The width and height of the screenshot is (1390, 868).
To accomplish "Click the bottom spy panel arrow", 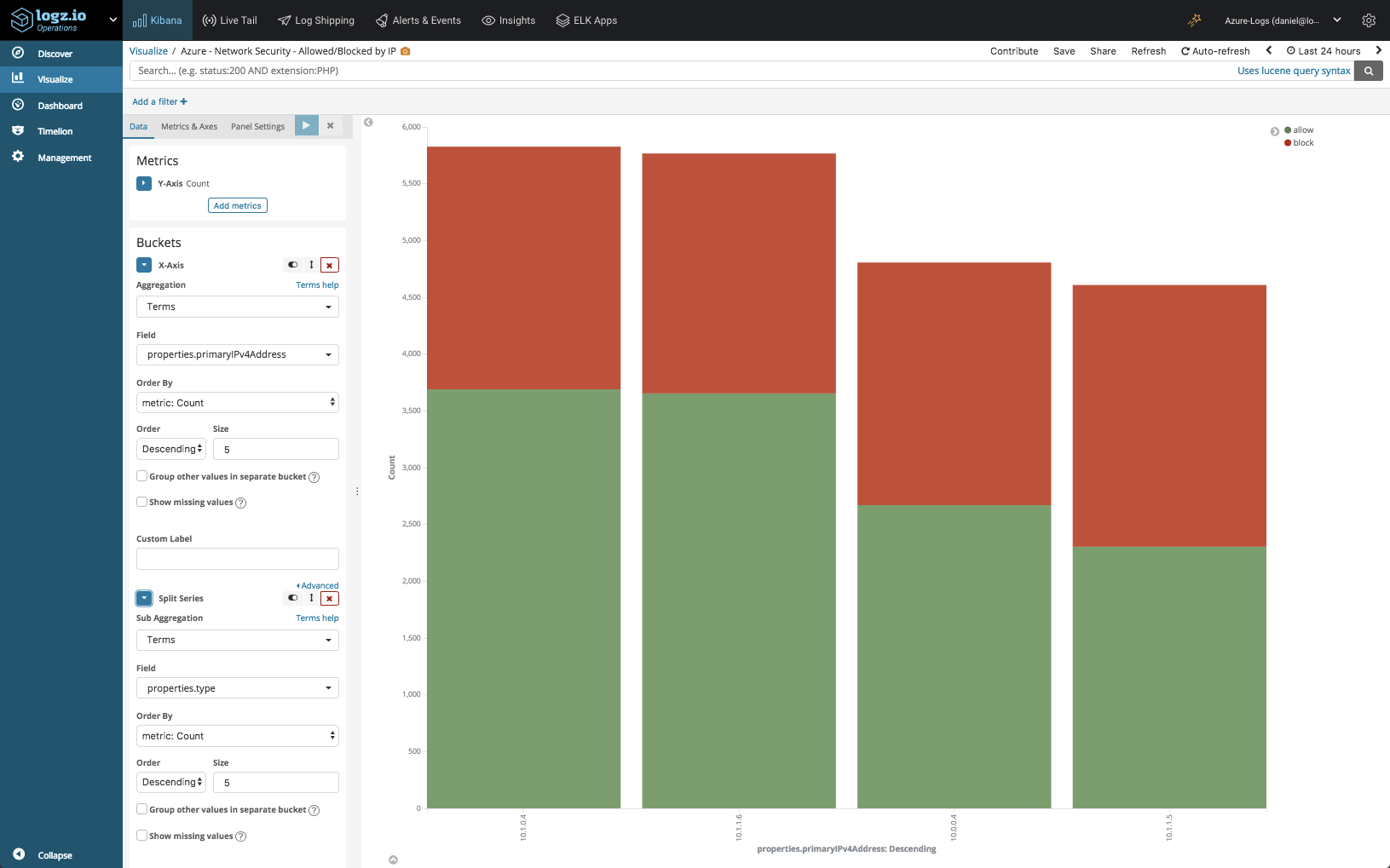I will 393,859.
